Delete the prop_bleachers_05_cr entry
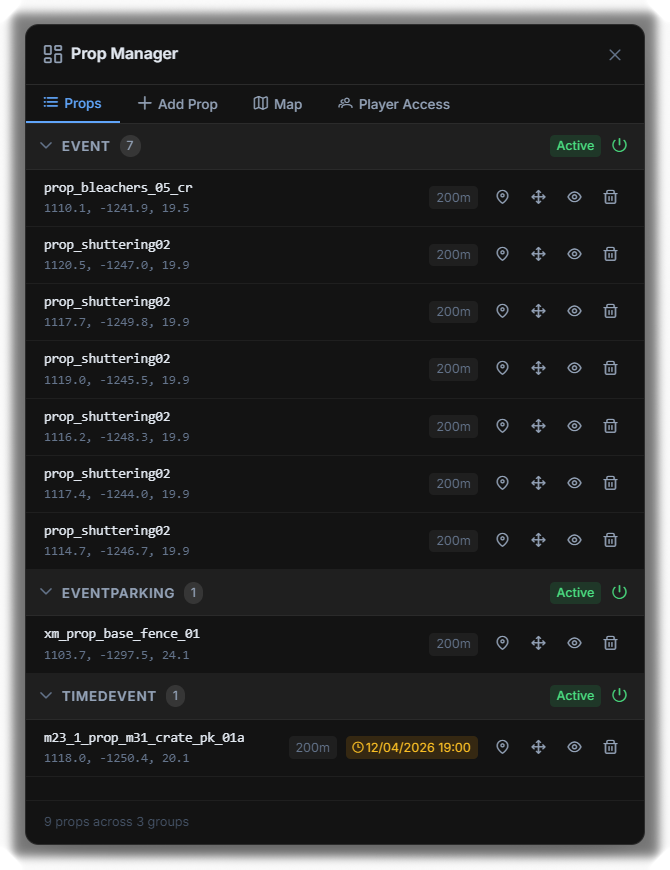The width and height of the screenshot is (670, 870). pyautogui.click(x=610, y=197)
